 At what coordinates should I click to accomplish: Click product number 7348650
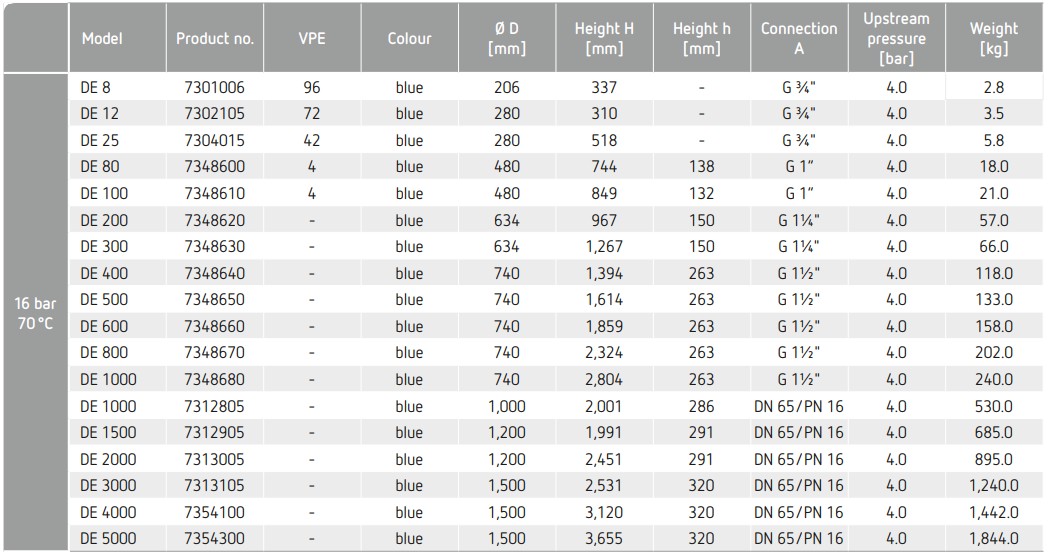tap(215, 300)
